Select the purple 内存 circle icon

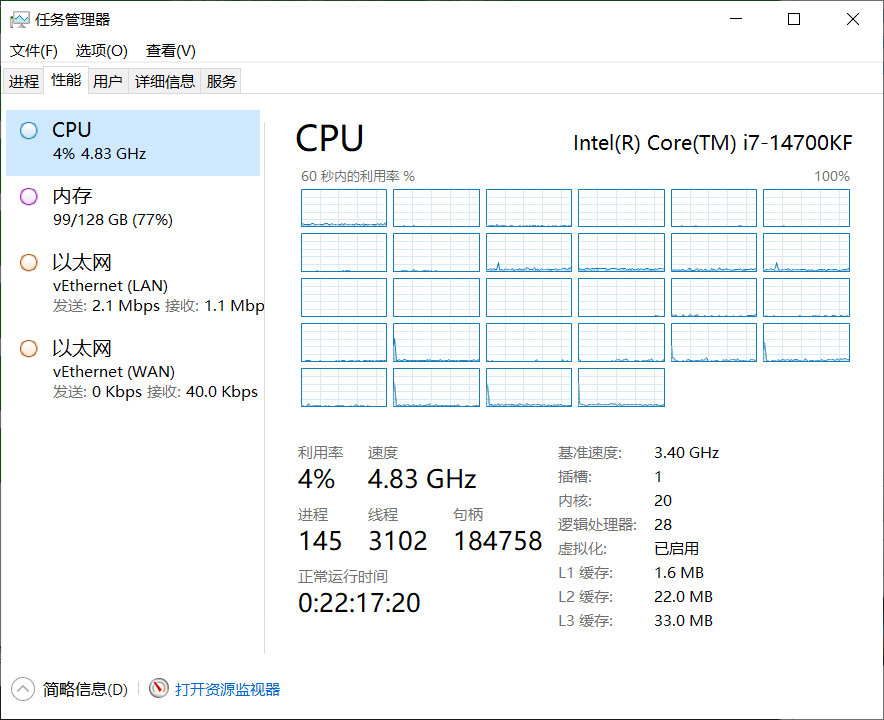pos(29,197)
